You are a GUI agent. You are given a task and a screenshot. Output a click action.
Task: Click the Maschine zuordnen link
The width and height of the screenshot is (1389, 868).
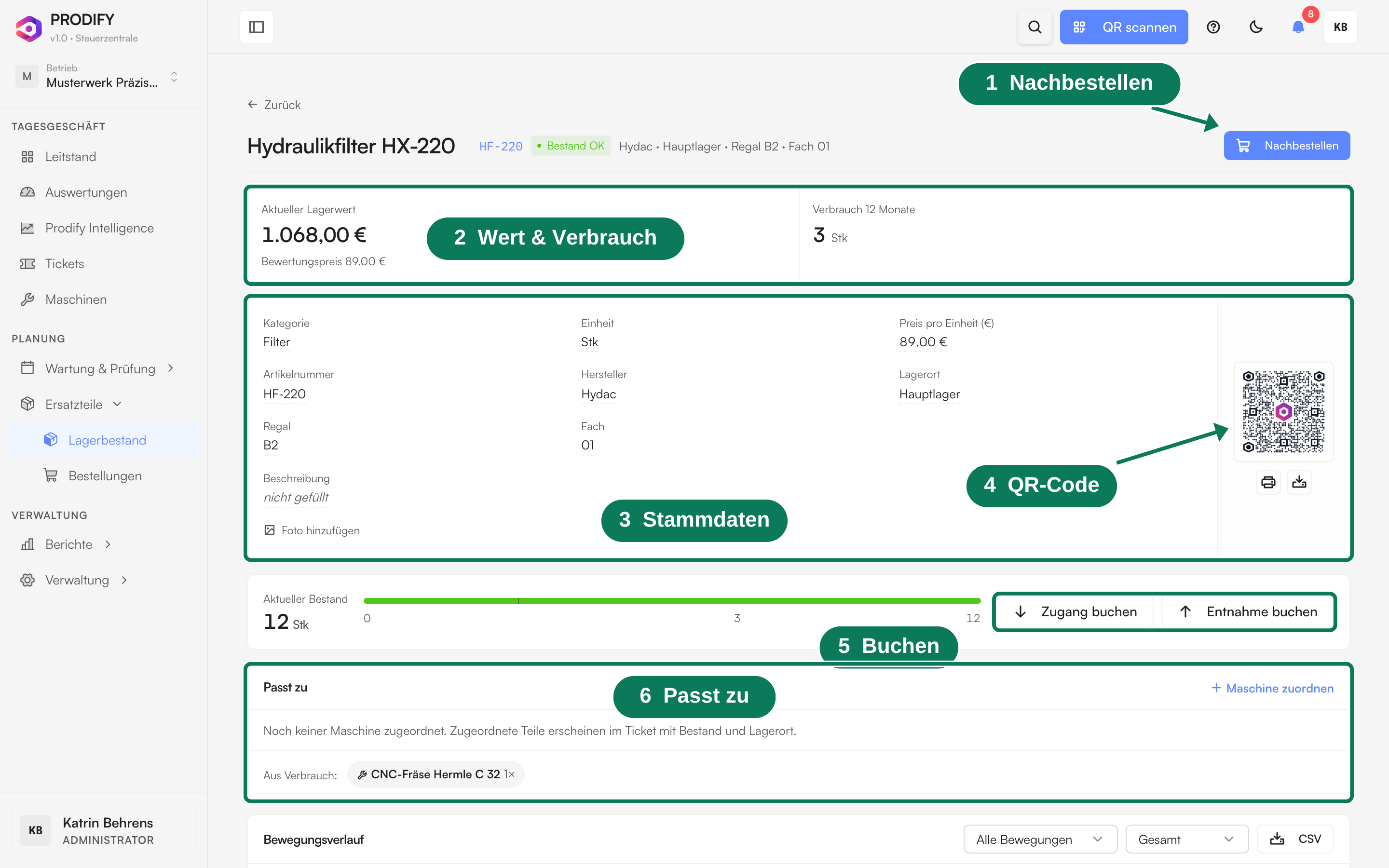[x=1272, y=688]
